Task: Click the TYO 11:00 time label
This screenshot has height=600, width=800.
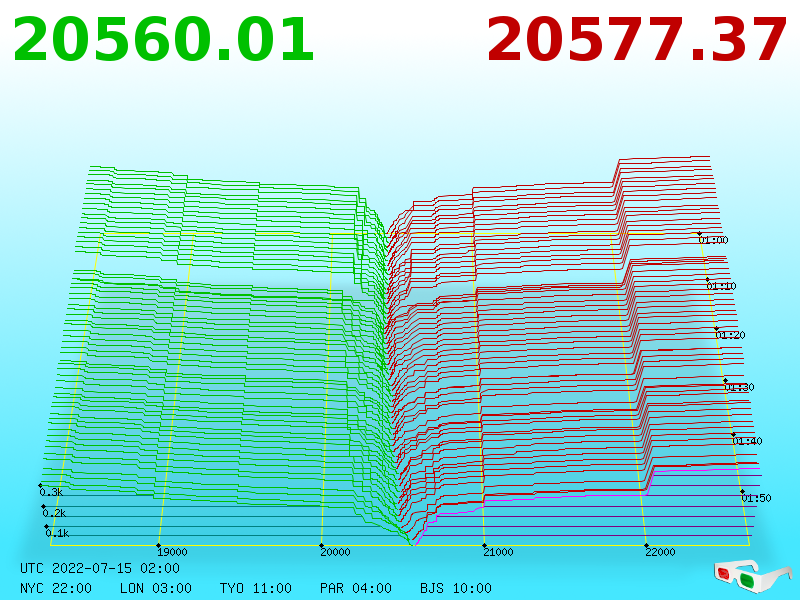Action: [x=256, y=588]
